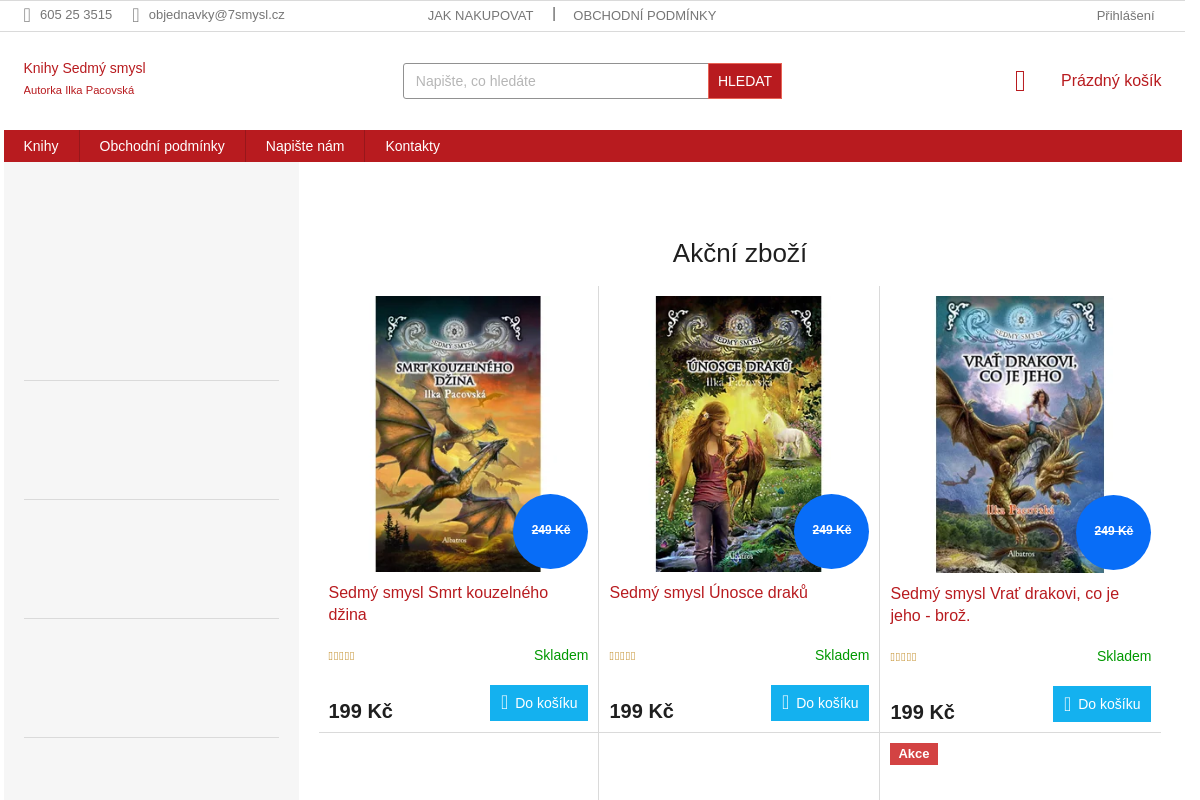Click the 249 Kč badge on Únosce draků
The width and height of the screenshot is (1200, 800).
point(832,531)
